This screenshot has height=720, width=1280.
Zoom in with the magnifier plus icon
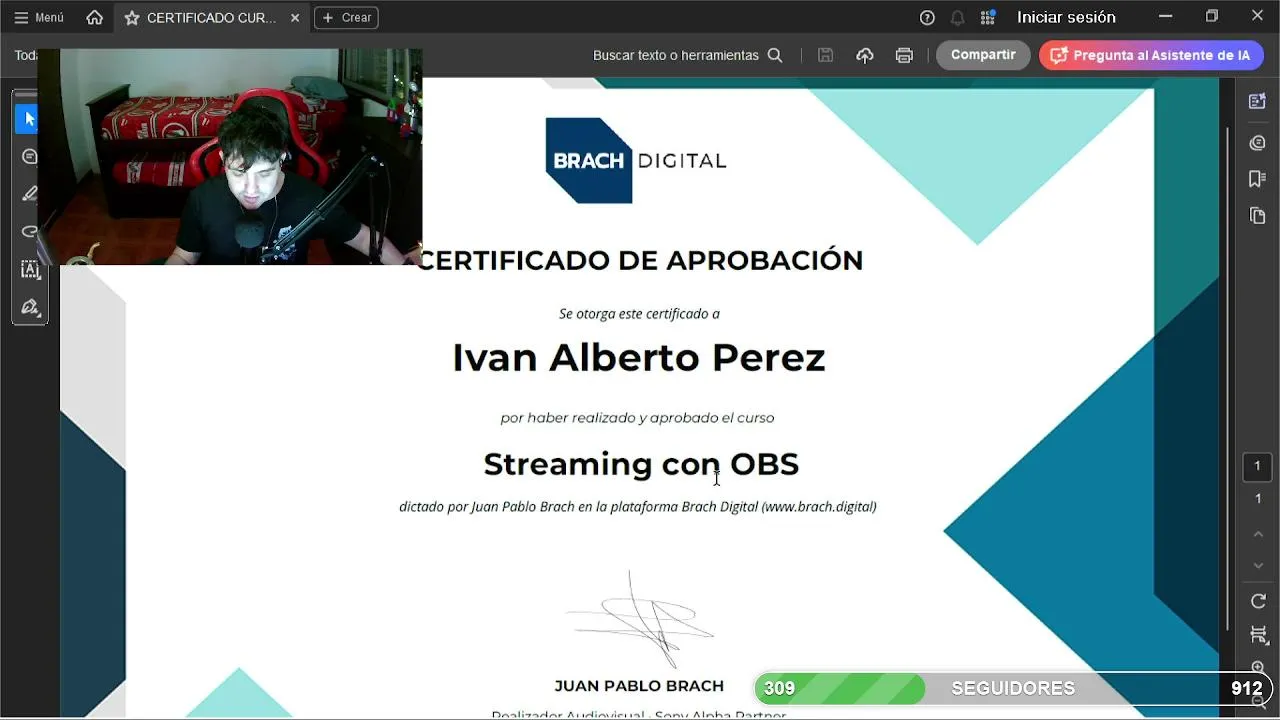1258,667
